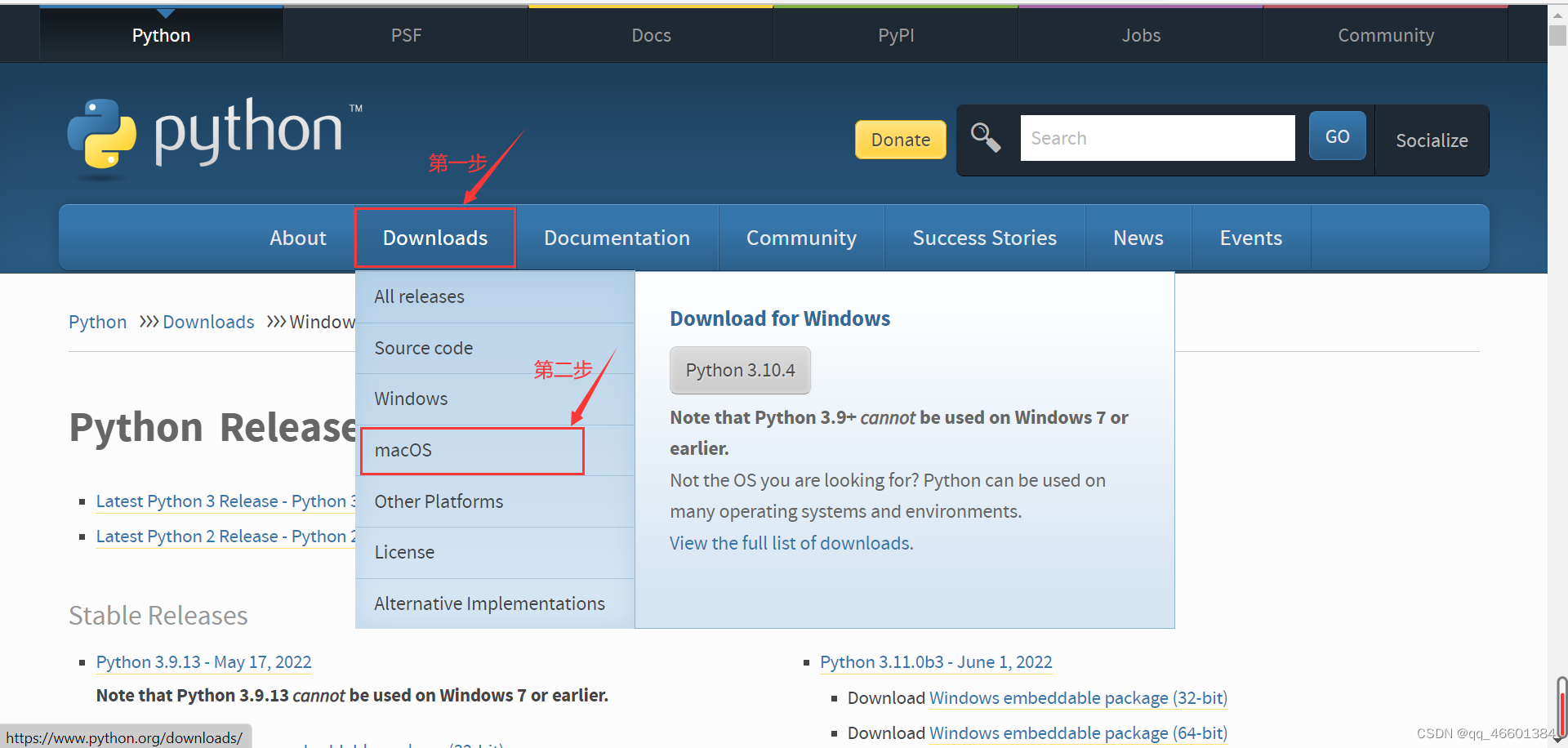Click the scrollbar up arrow
This screenshot has height=748, width=1568.
(x=1558, y=14)
